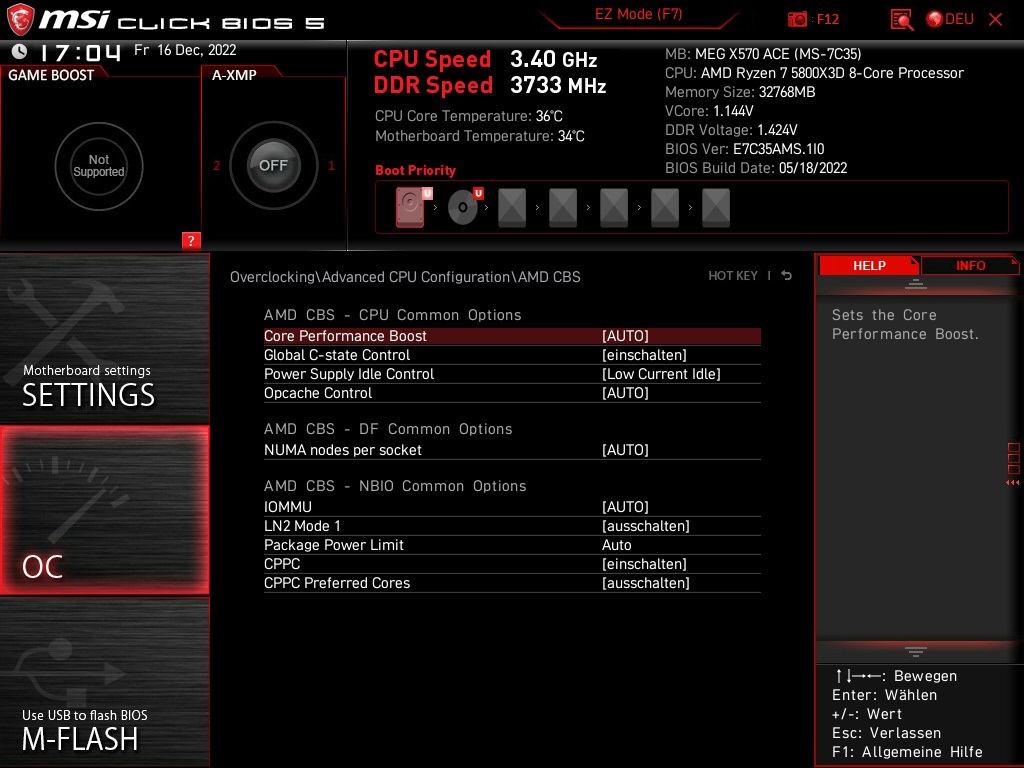Take a screenshot with the F12 camera icon
The image size is (1024, 768).
click(797, 19)
